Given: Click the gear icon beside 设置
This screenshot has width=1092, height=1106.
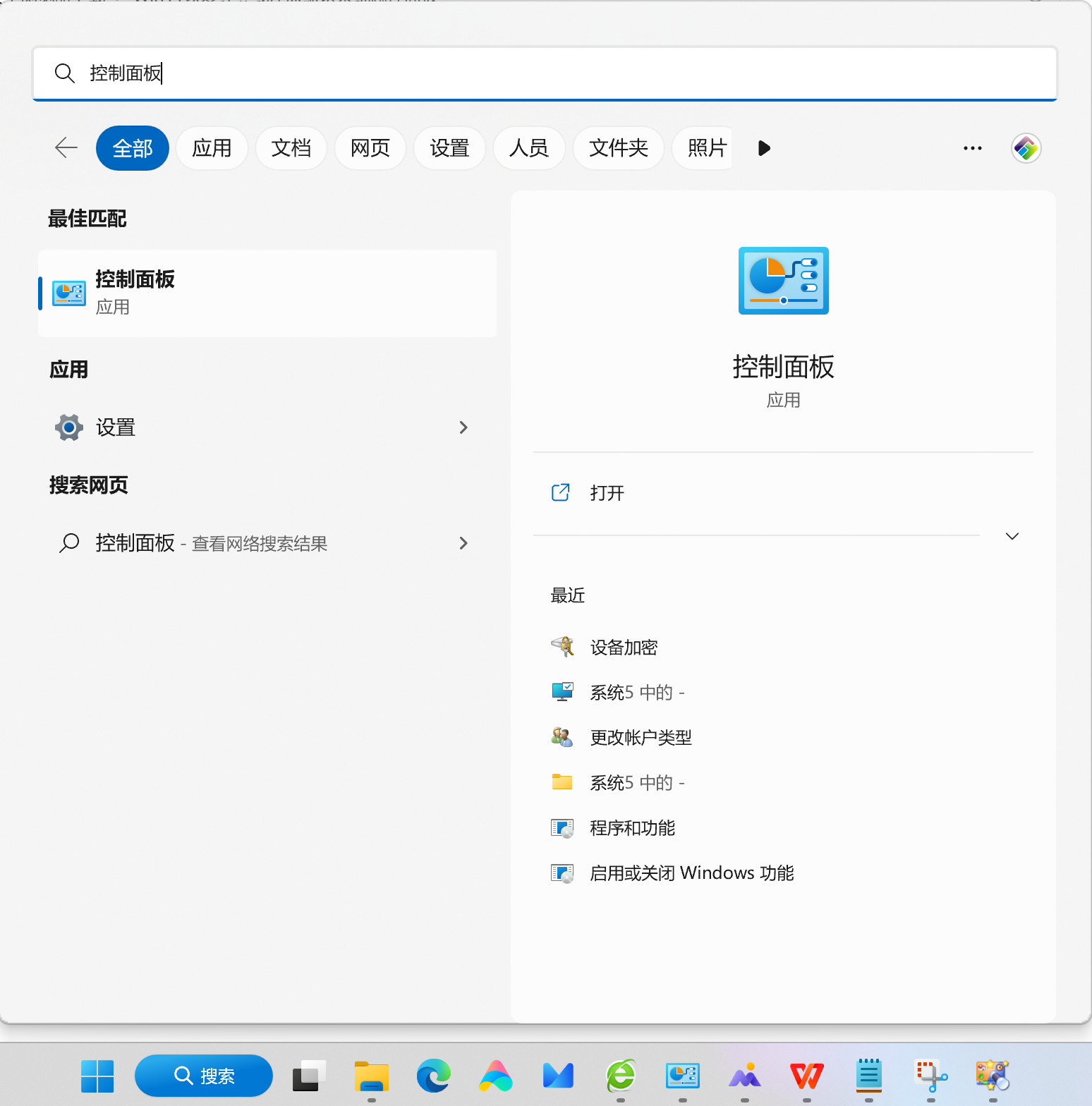Looking at the screenshot, I should coord(69,427).
